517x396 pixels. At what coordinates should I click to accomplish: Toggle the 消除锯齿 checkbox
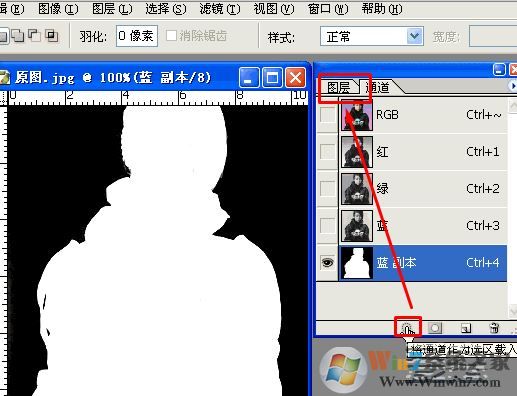tap(171, 35)
